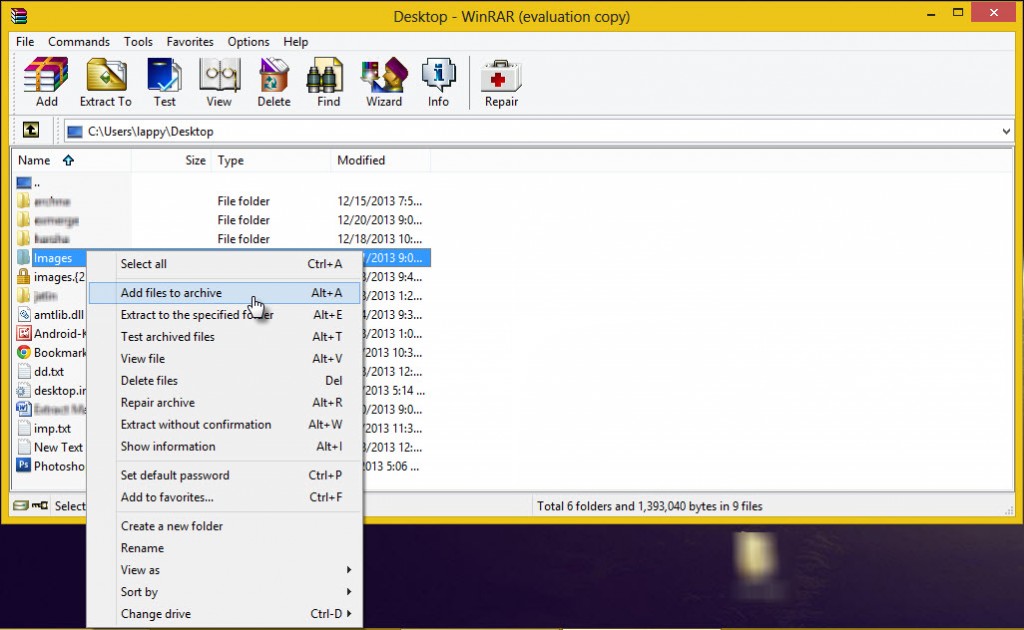Select Set default password option

click(x=175, y=475)
